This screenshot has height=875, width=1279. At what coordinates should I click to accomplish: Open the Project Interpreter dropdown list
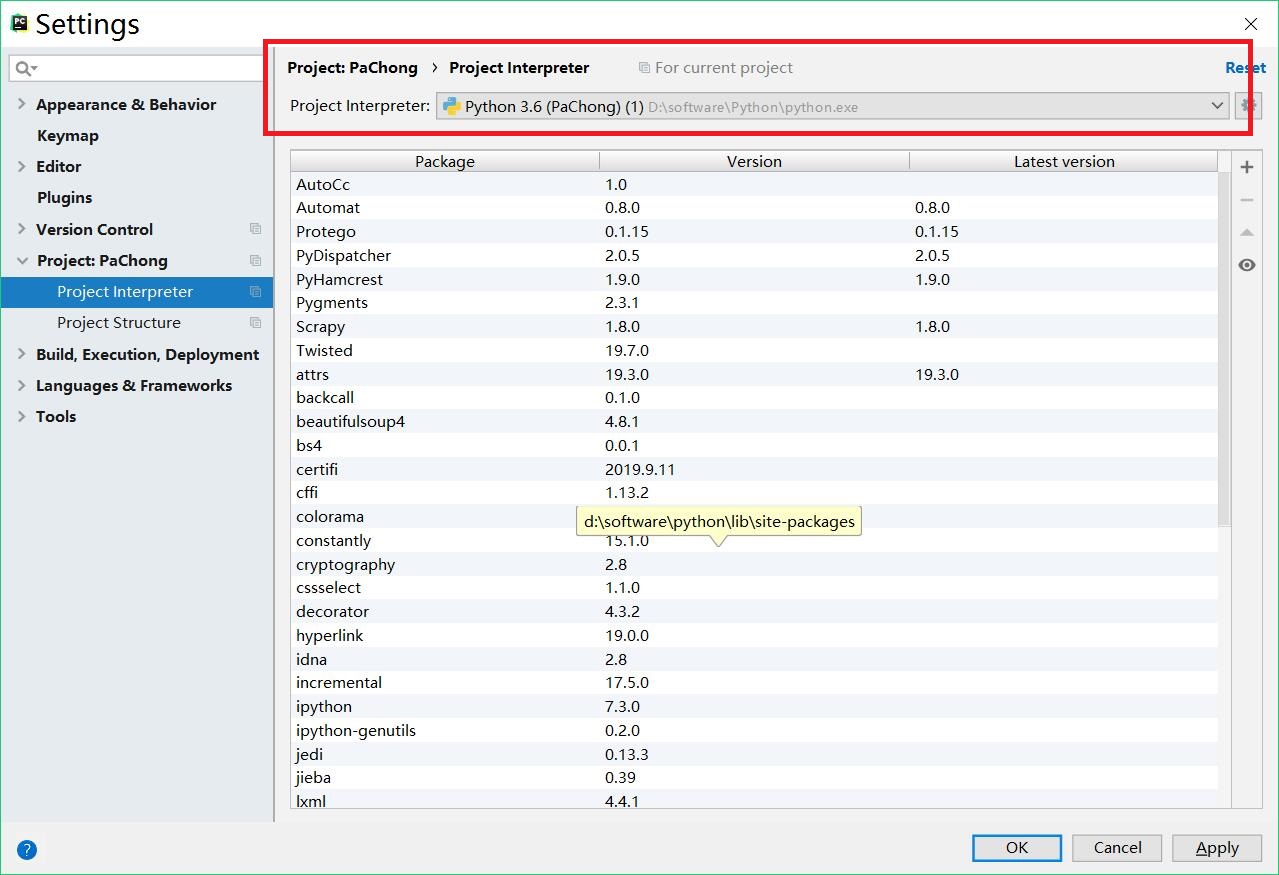click(x=1217, y=105)
